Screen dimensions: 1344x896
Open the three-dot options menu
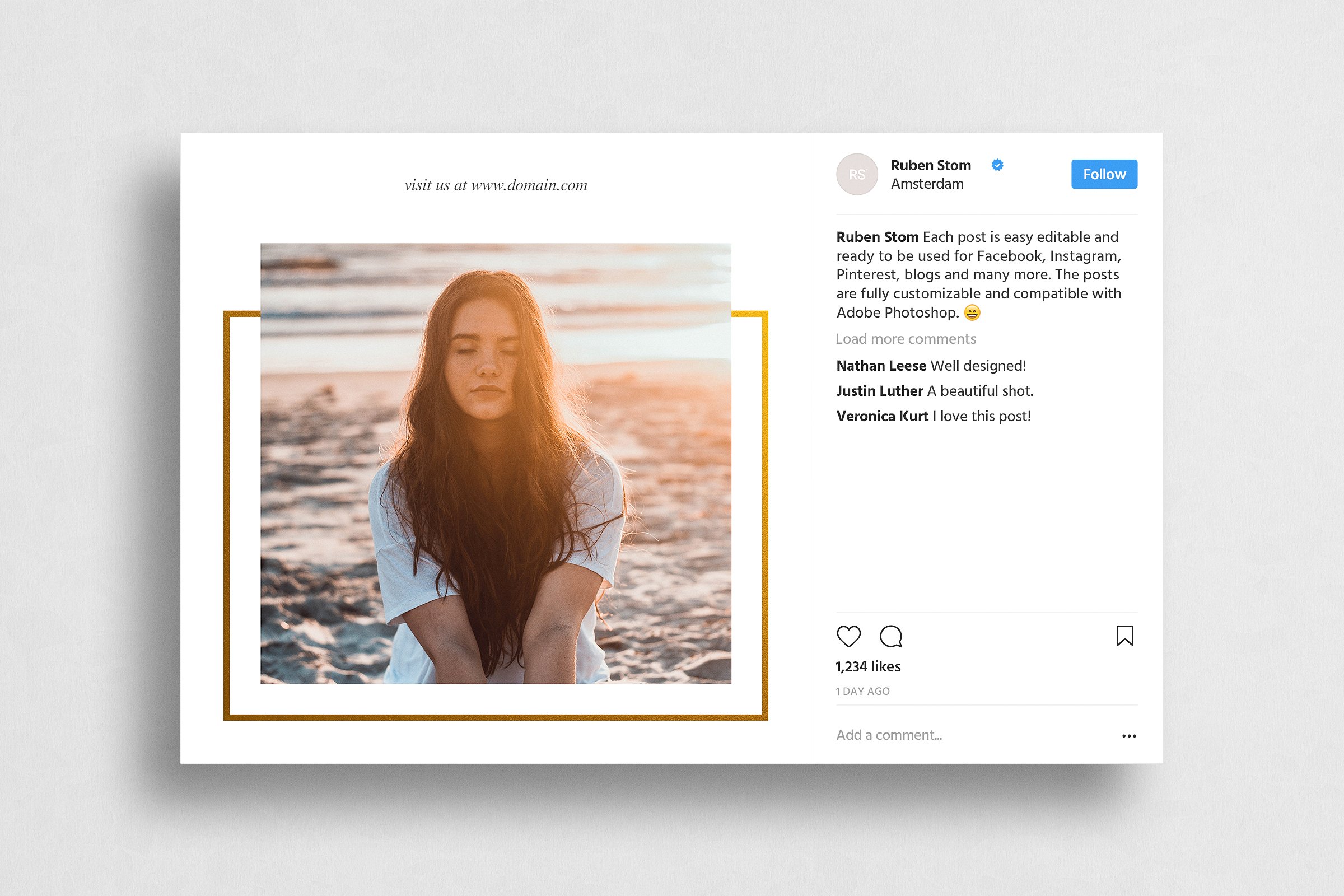(1129, 735)
